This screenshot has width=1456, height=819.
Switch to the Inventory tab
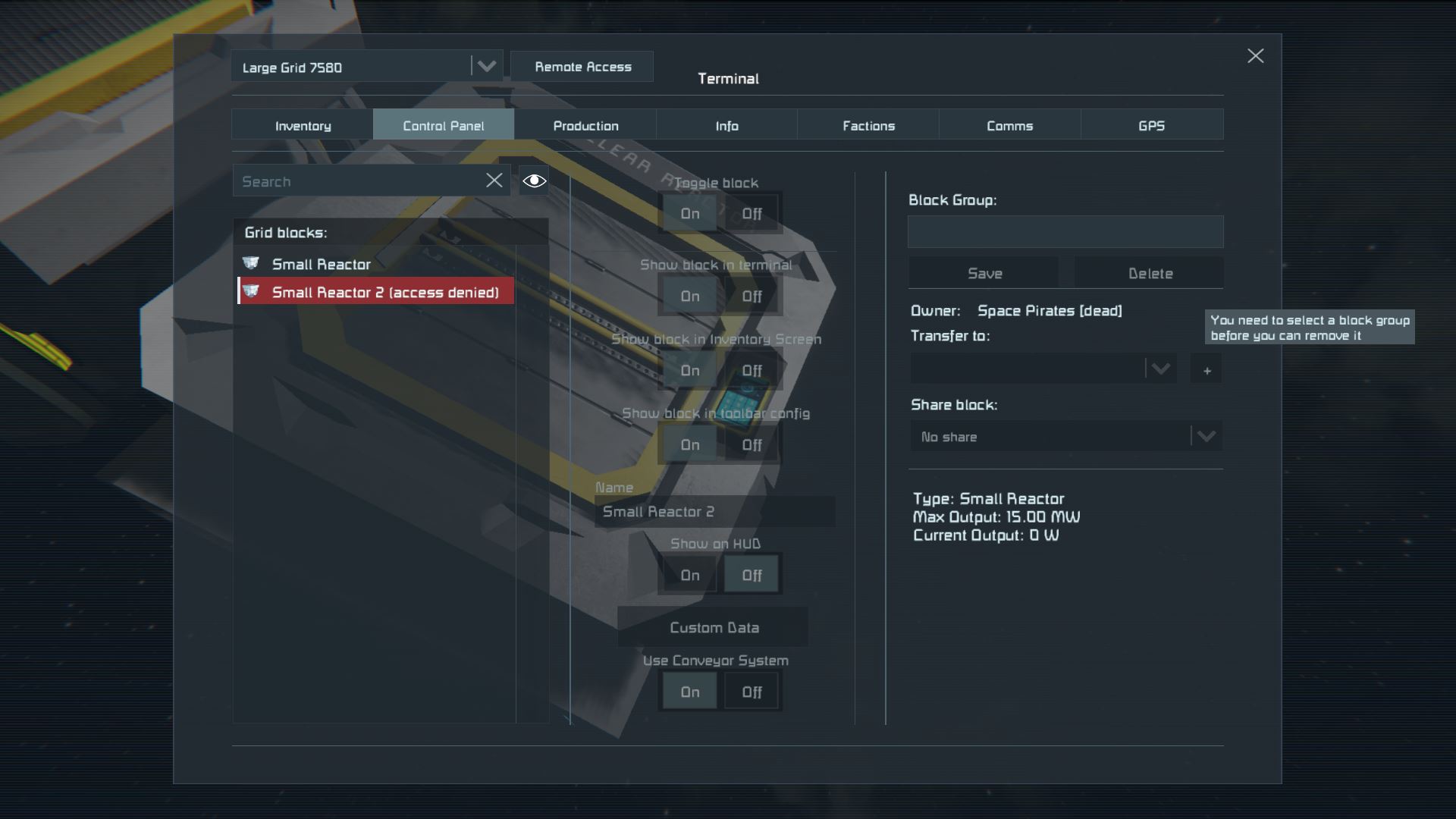303,126
